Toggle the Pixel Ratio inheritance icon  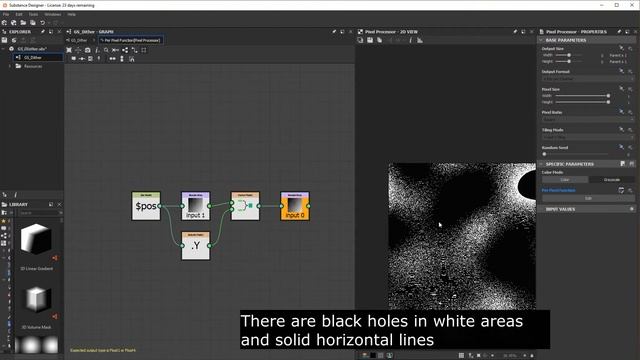[x=621, y=112]
